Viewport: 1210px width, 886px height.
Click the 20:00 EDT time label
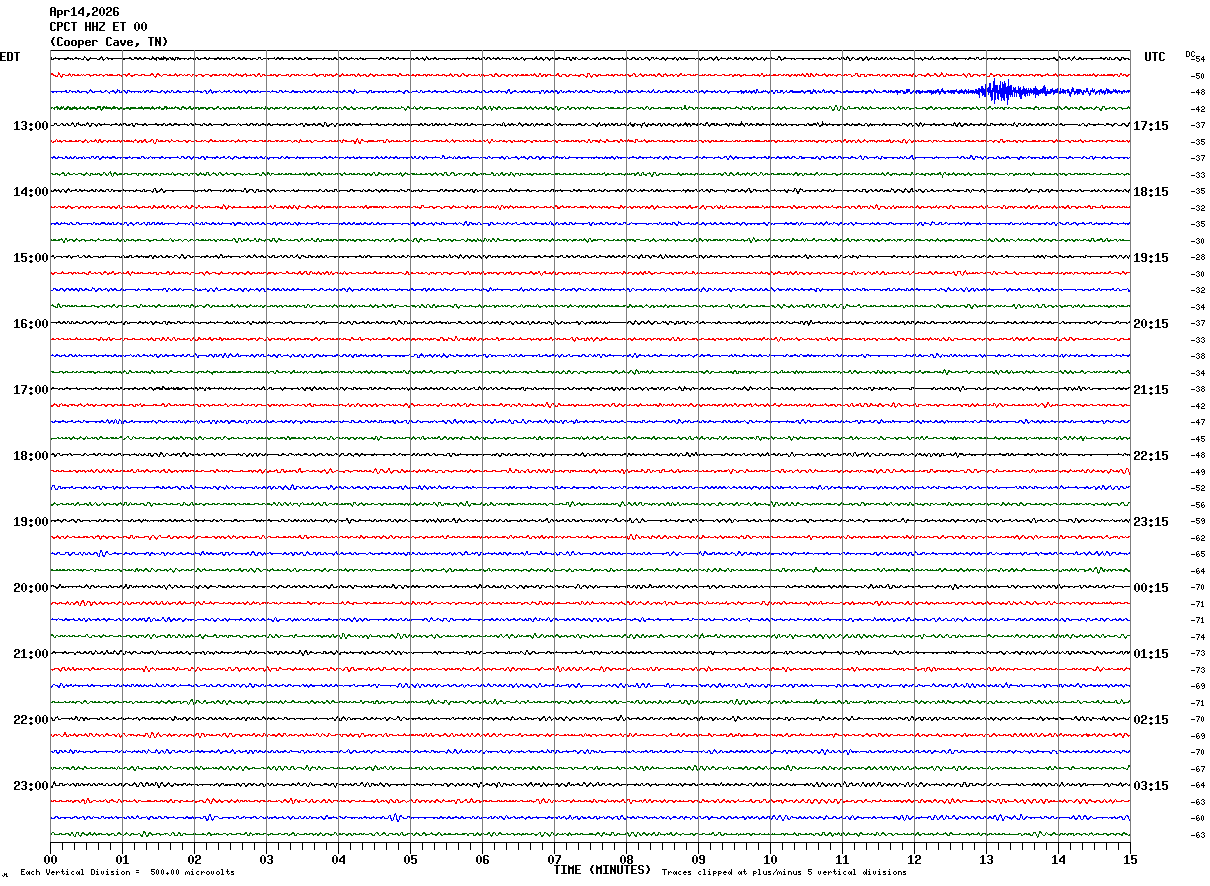pyautogui.click(x=30, y=588)
